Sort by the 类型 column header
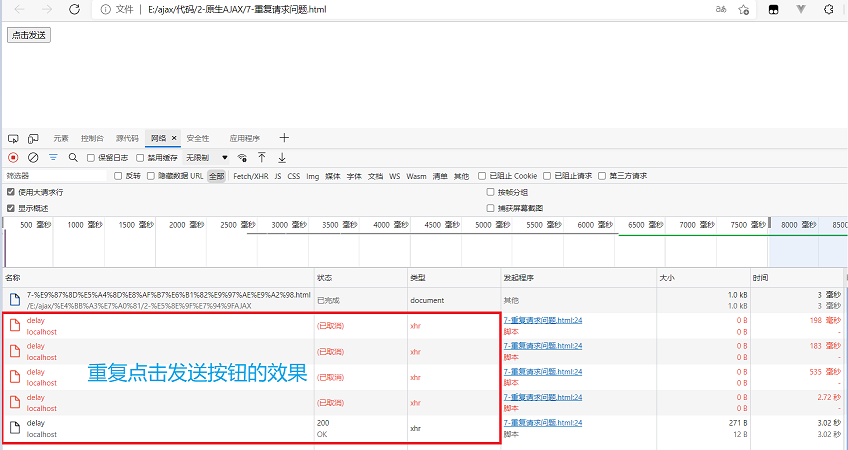 point(454,277)
